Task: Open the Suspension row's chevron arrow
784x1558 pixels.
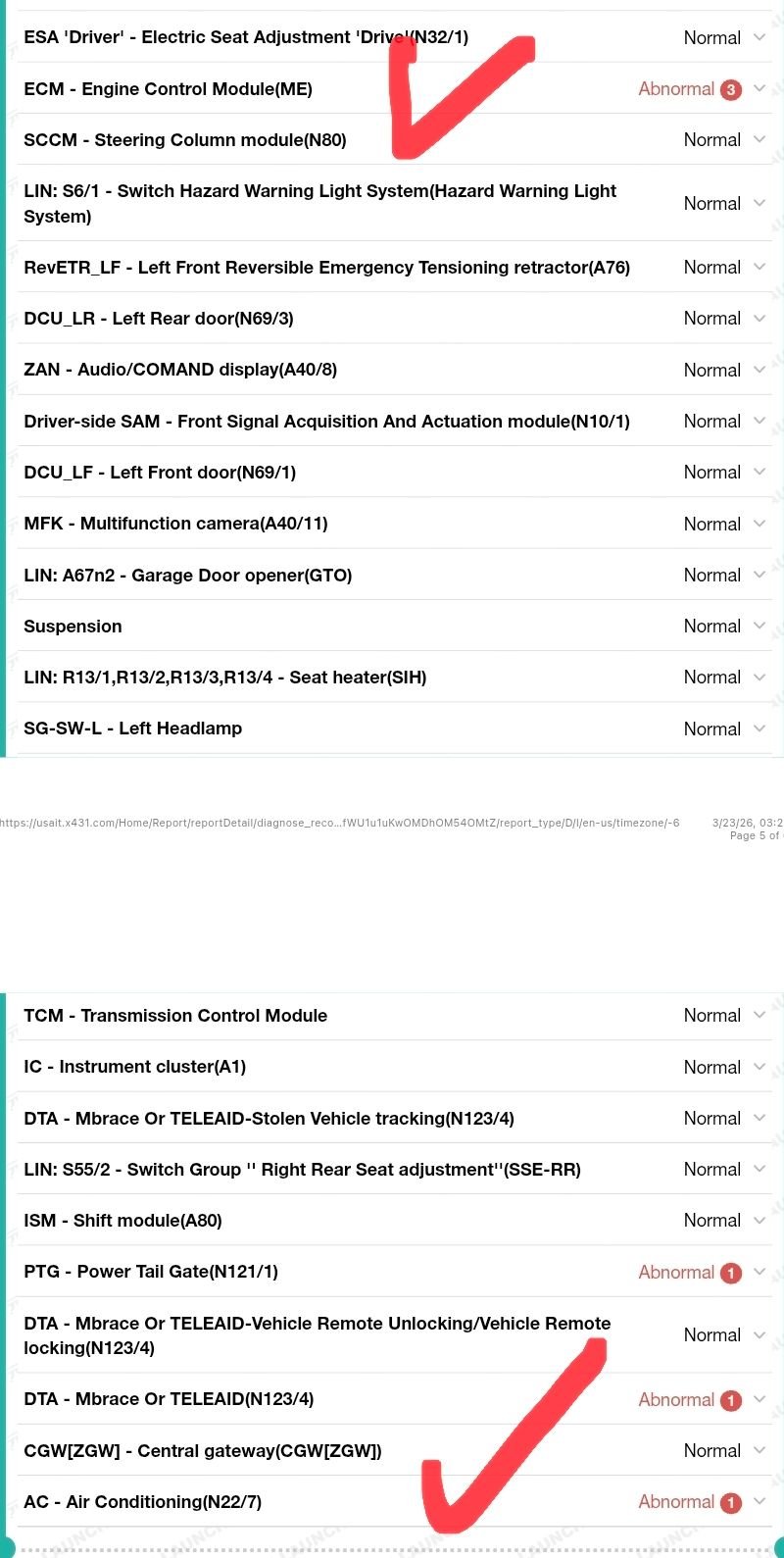Action: (x=759, y=627)
